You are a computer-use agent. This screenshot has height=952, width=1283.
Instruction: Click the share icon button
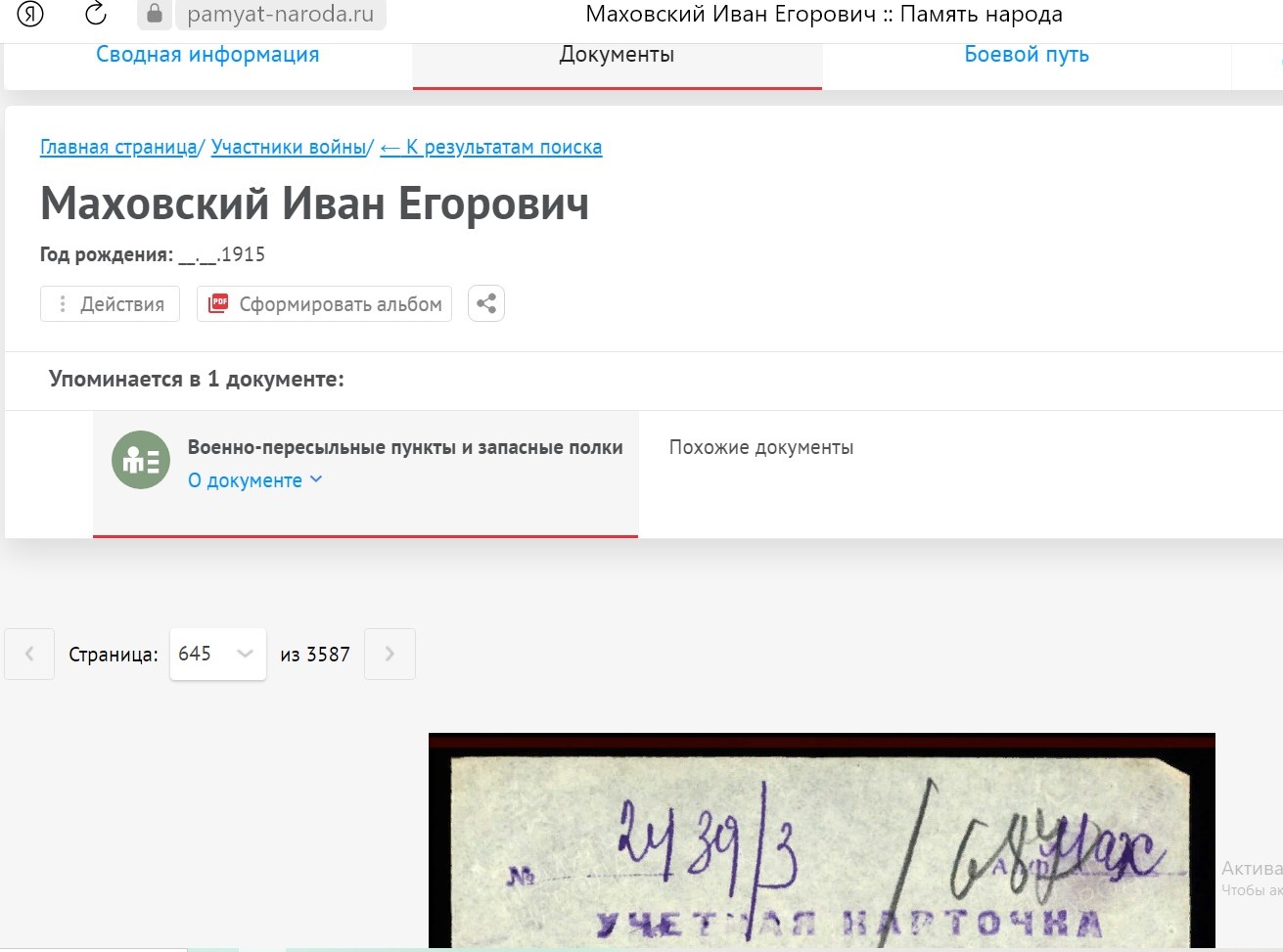click(x=485, y=303)
